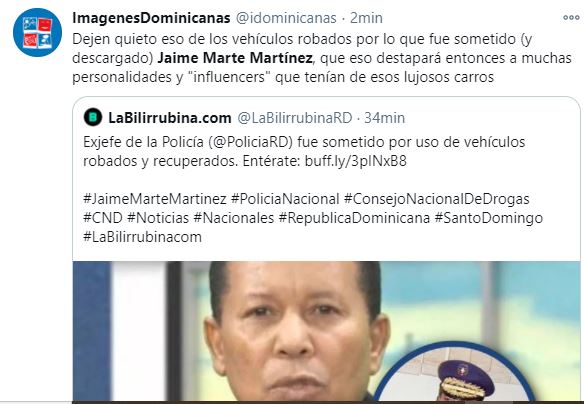Open hashtag #LaBilirrubinacom

(142, 237)
